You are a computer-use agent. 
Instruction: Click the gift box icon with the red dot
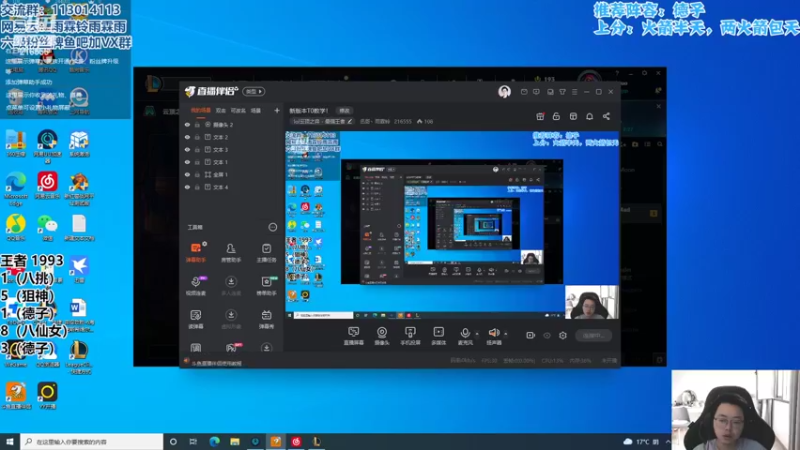point(540,116)
